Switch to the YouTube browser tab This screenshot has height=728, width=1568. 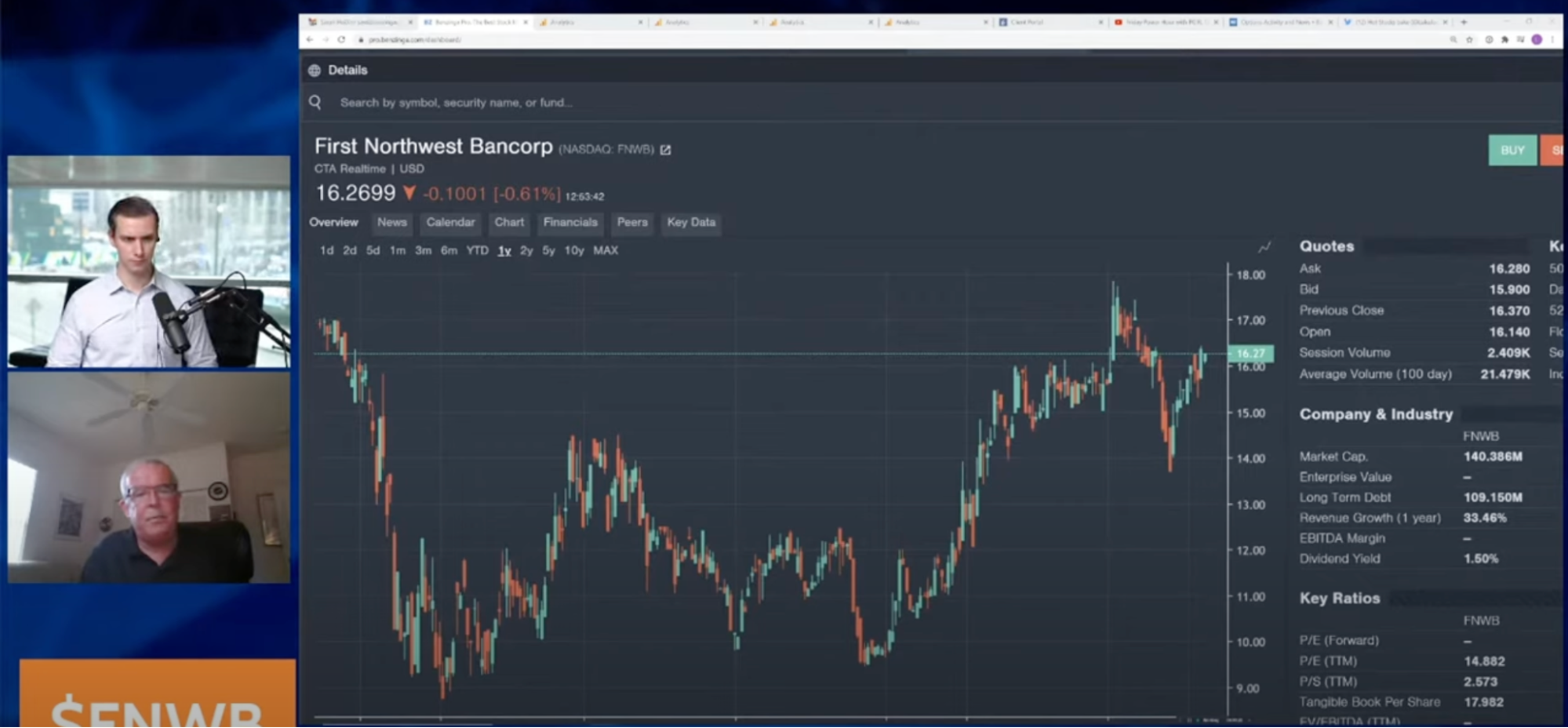tap(1166, 22)
